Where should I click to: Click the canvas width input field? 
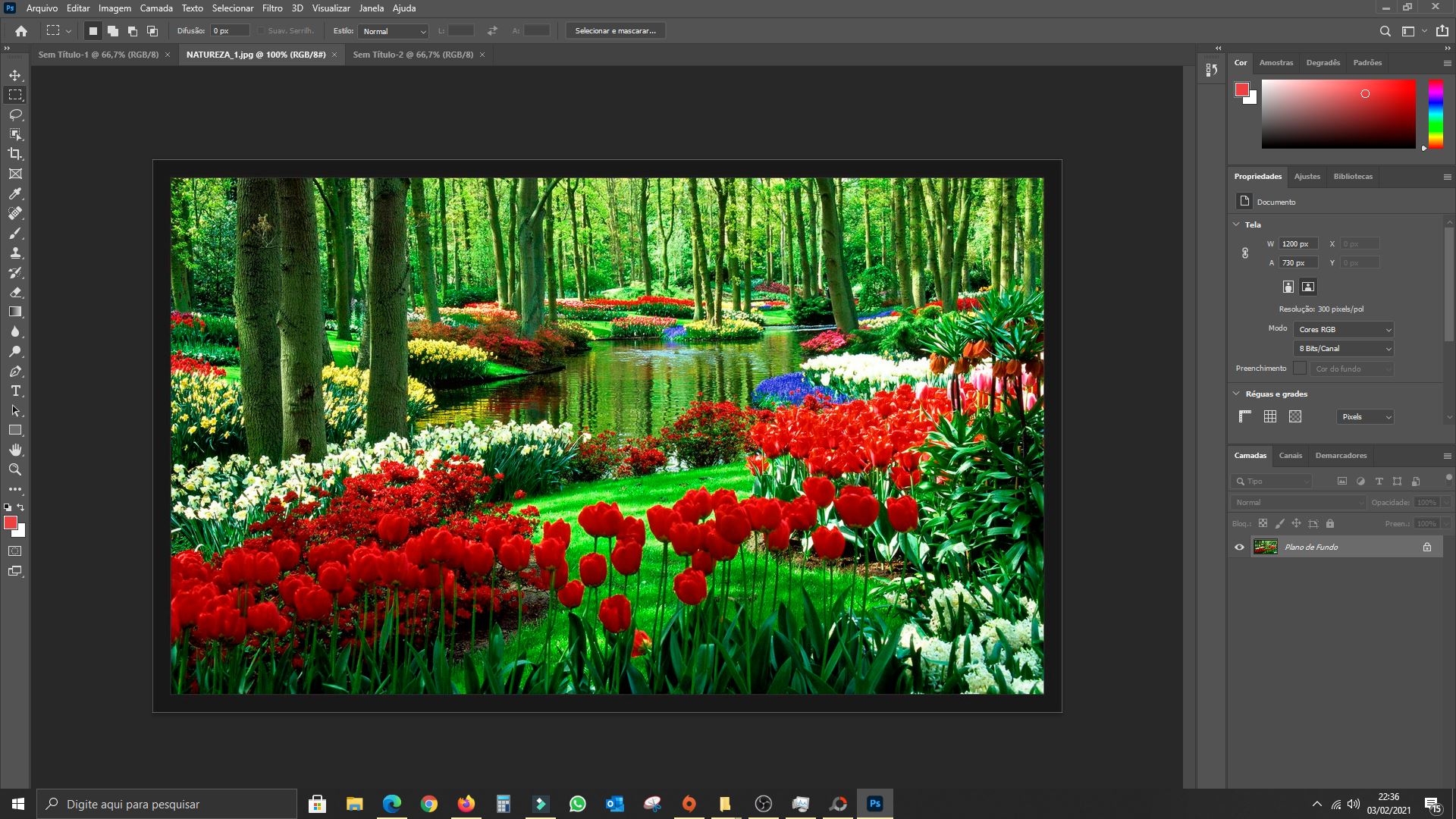point(1298,243)
